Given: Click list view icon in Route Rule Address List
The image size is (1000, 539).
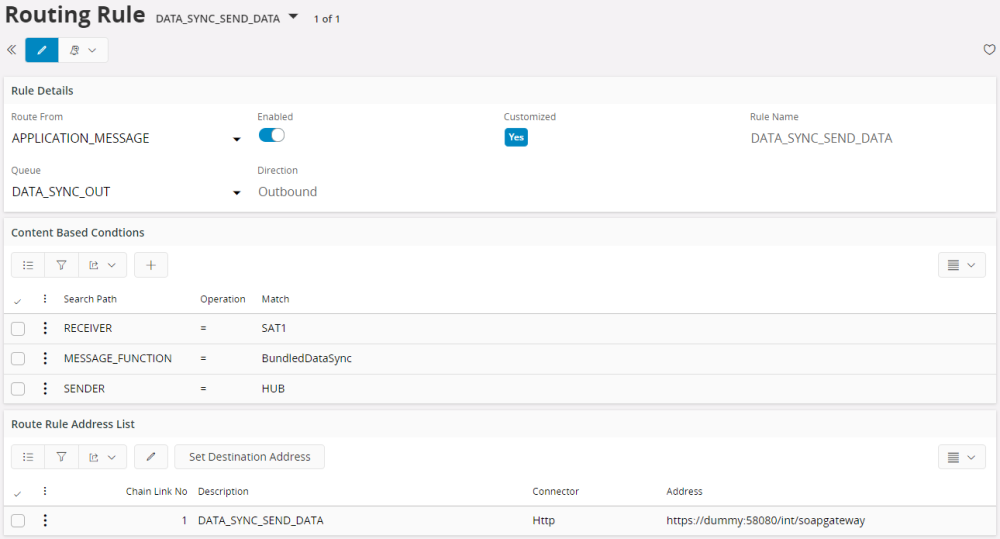Looking at the screenshot, I should tap(28, 457).
